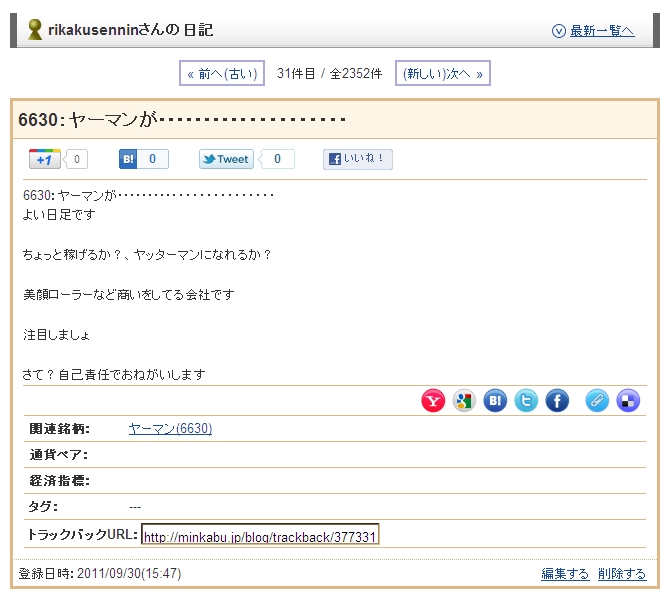
Task: Click 編集する to edit the entry
Action: [565, 574]
